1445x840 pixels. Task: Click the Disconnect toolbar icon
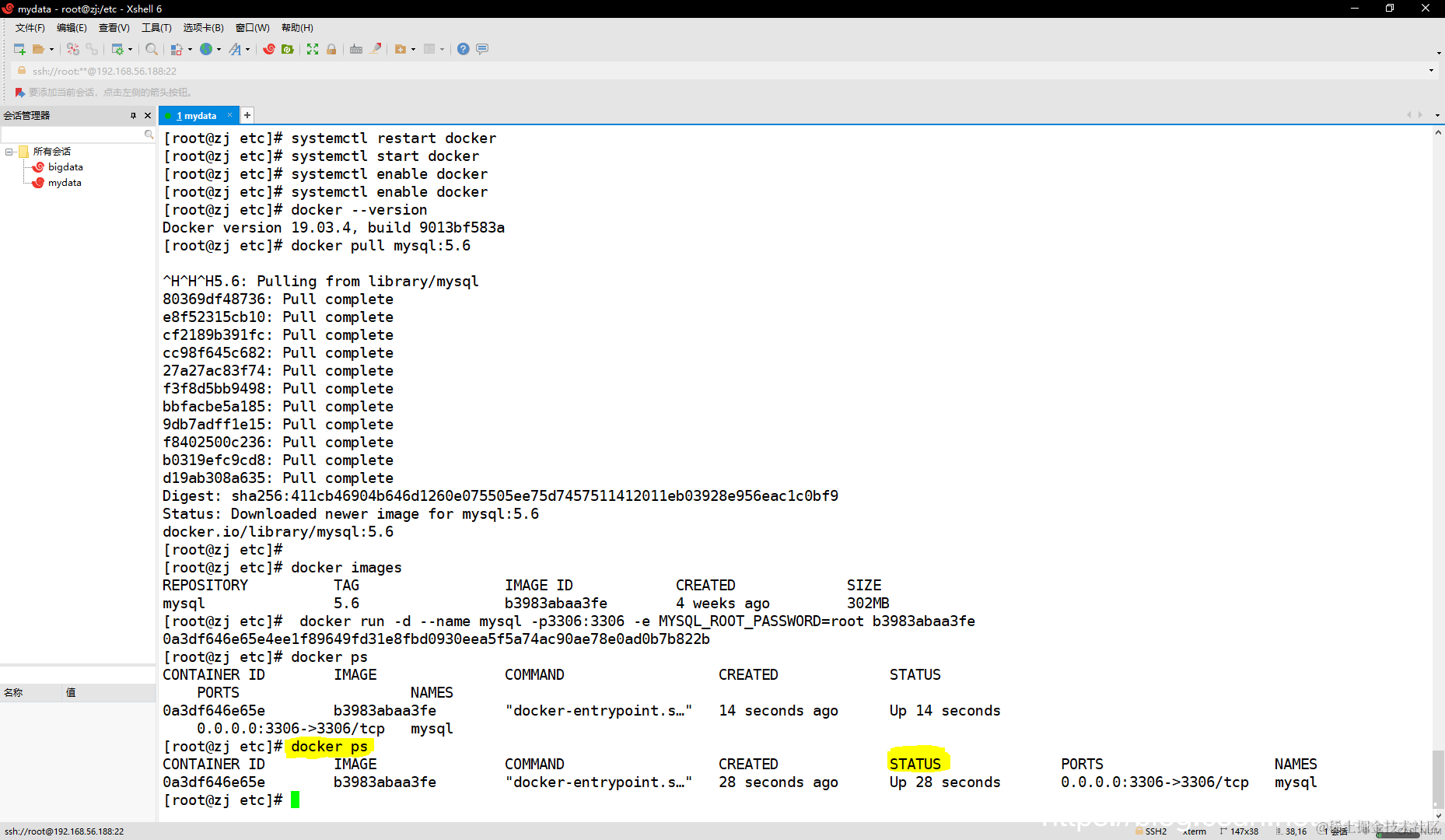coord(73,49)
